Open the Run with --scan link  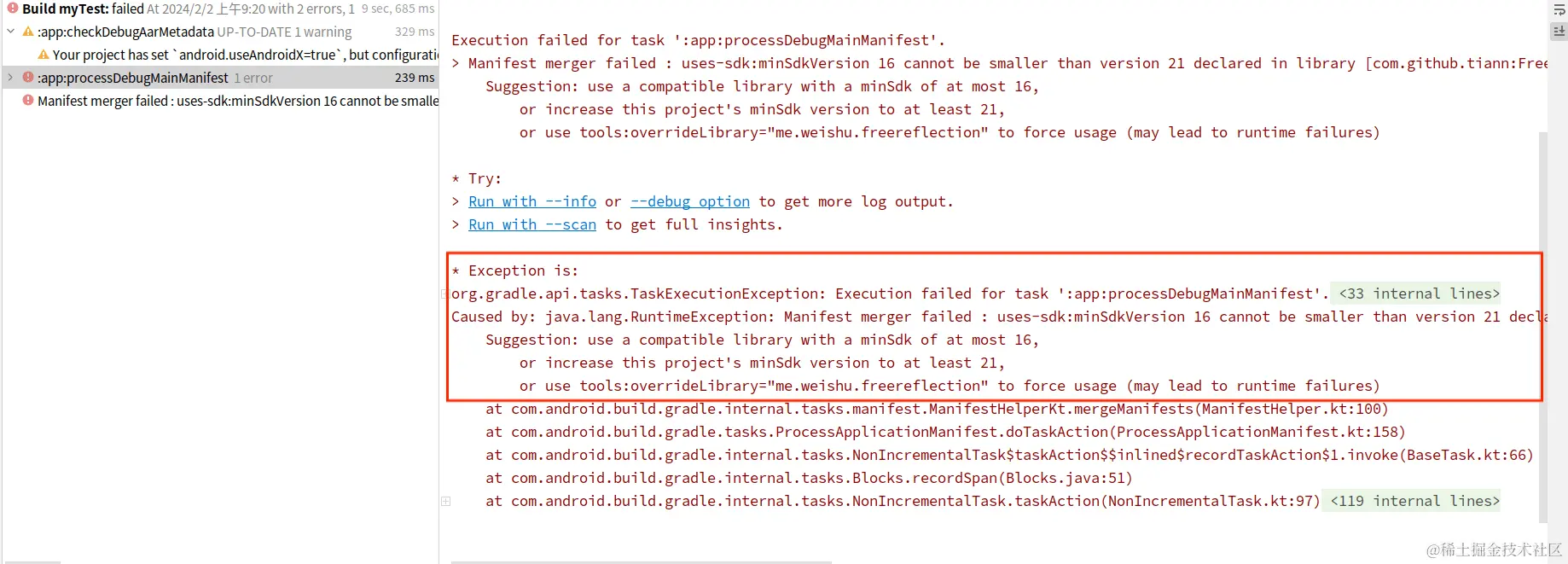(532, 224)
